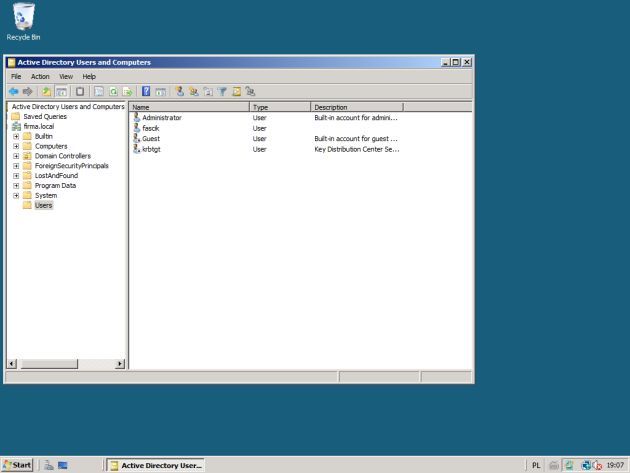The height and width of the screenshot is (473, 630).
Task: Expand the Domain Controllers node
Action: pyautogui.click(x=16, y=156)
